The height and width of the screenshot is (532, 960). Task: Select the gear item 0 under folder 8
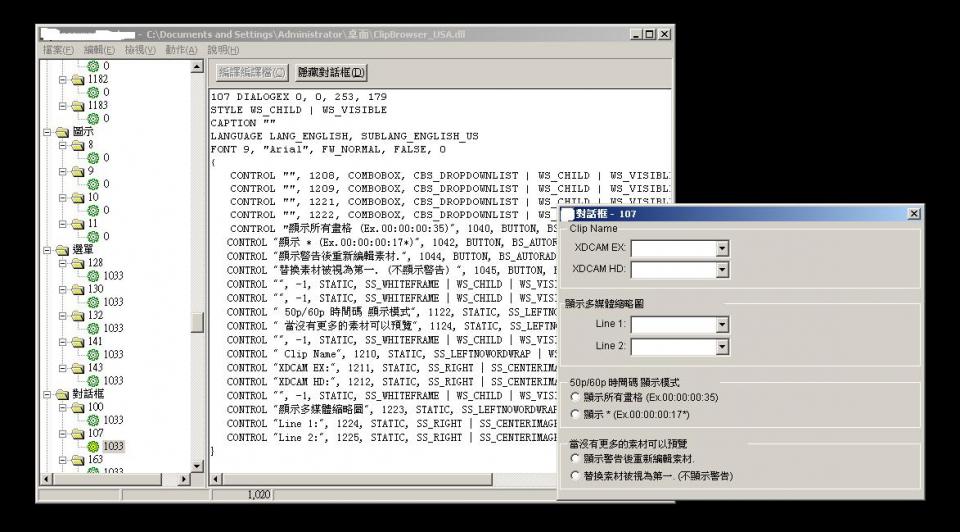coord(93,158)
